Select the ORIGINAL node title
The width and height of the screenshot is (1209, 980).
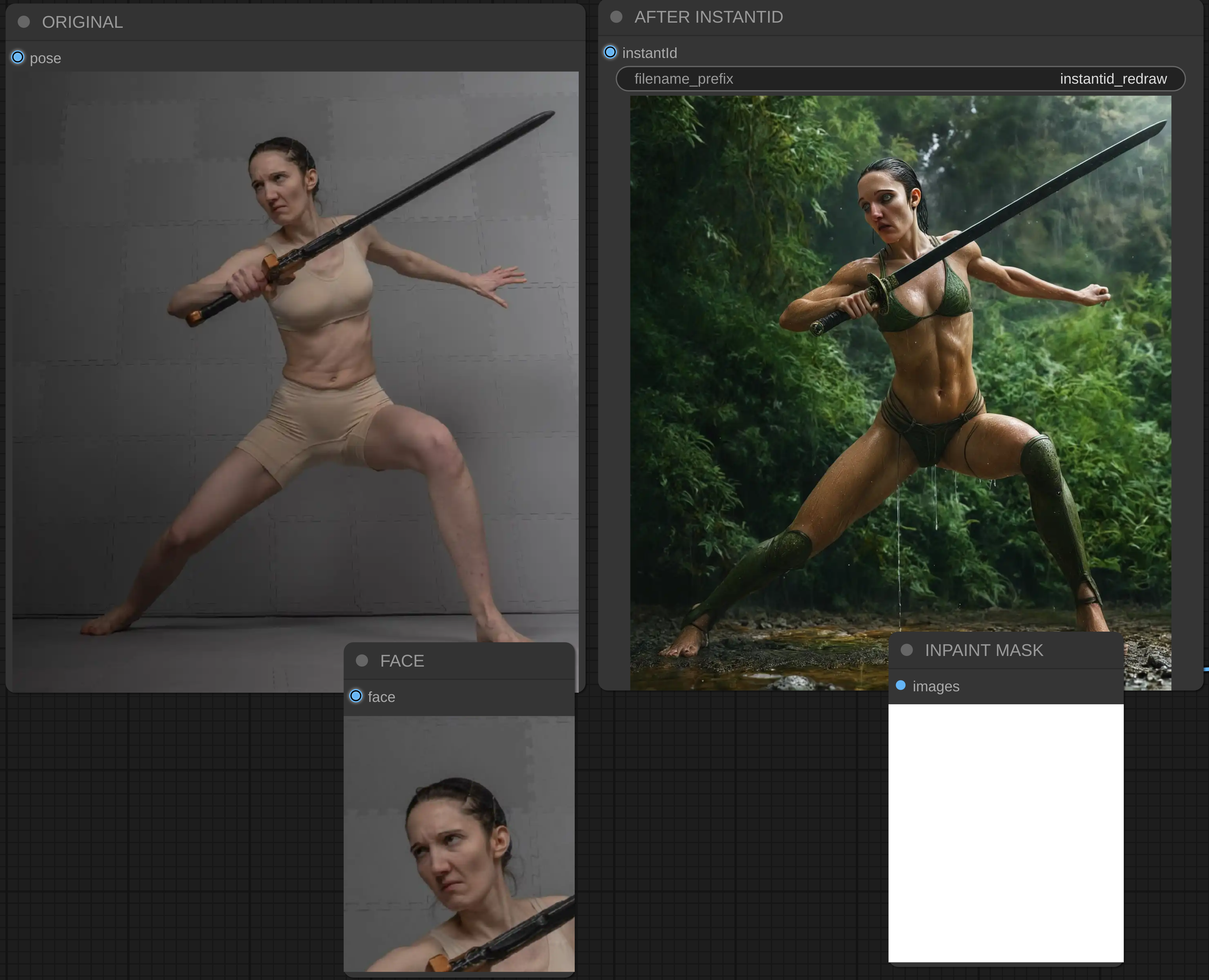(82, 22)
